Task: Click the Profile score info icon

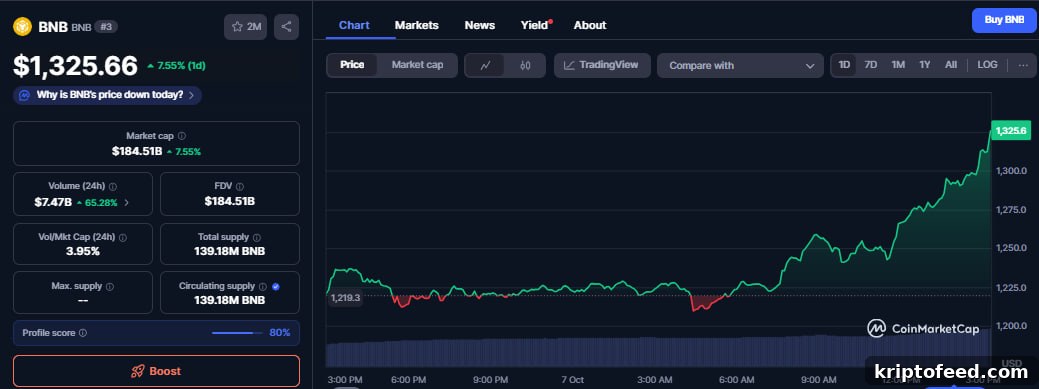Action: (x=83, y=333)
